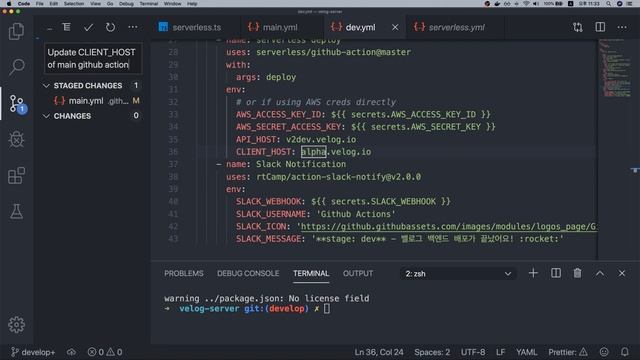Open the File menu

(x=40, y=4)
